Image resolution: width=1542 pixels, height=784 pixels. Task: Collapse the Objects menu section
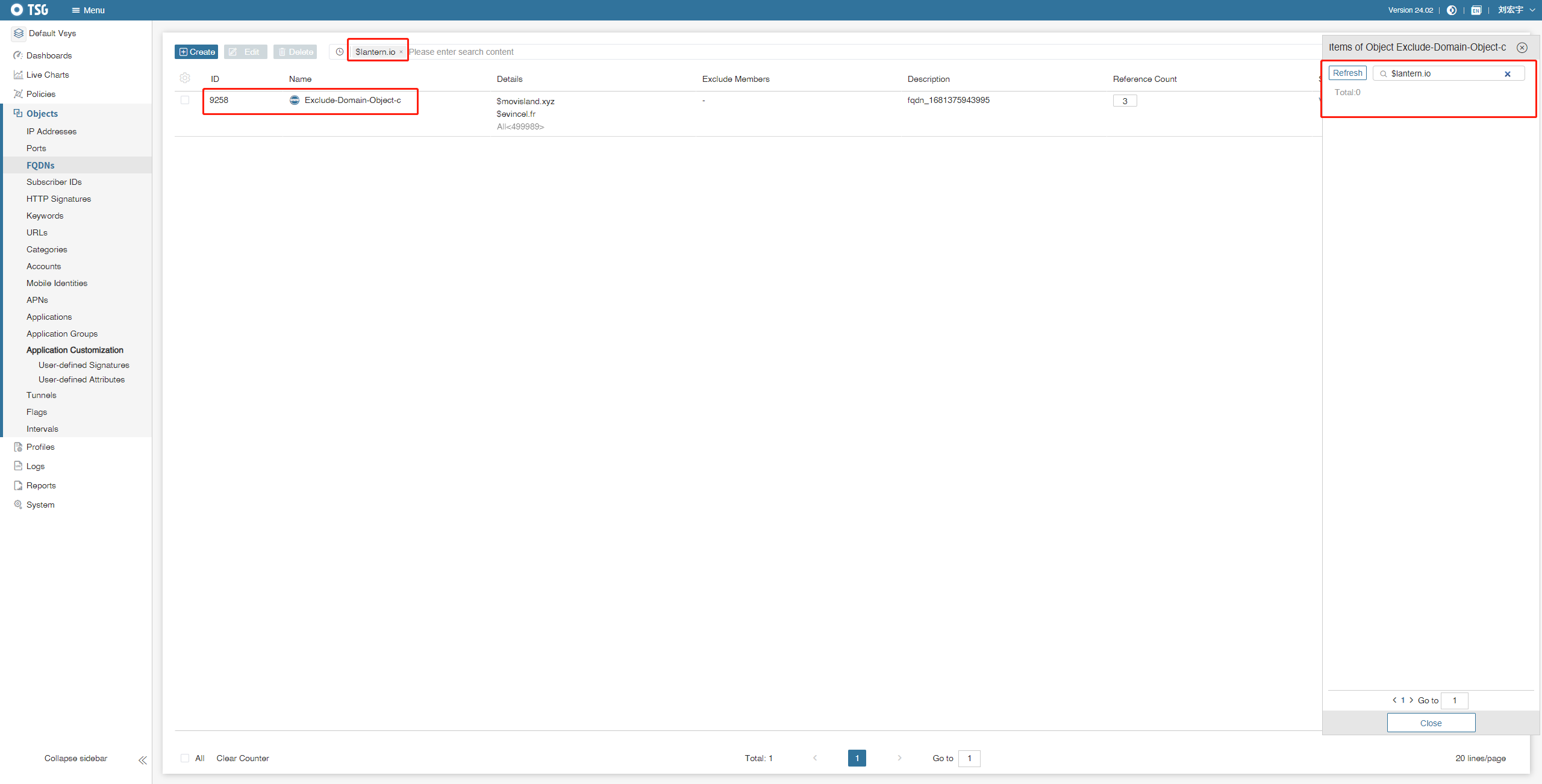(42, 114)
